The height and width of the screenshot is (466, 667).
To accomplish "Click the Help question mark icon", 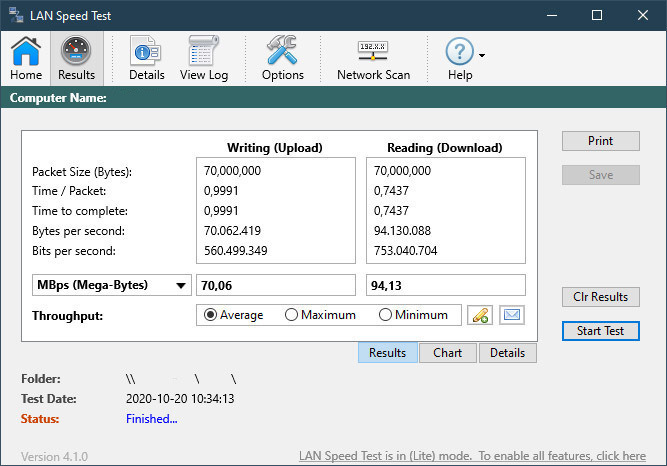I will (x=459, y=53).
